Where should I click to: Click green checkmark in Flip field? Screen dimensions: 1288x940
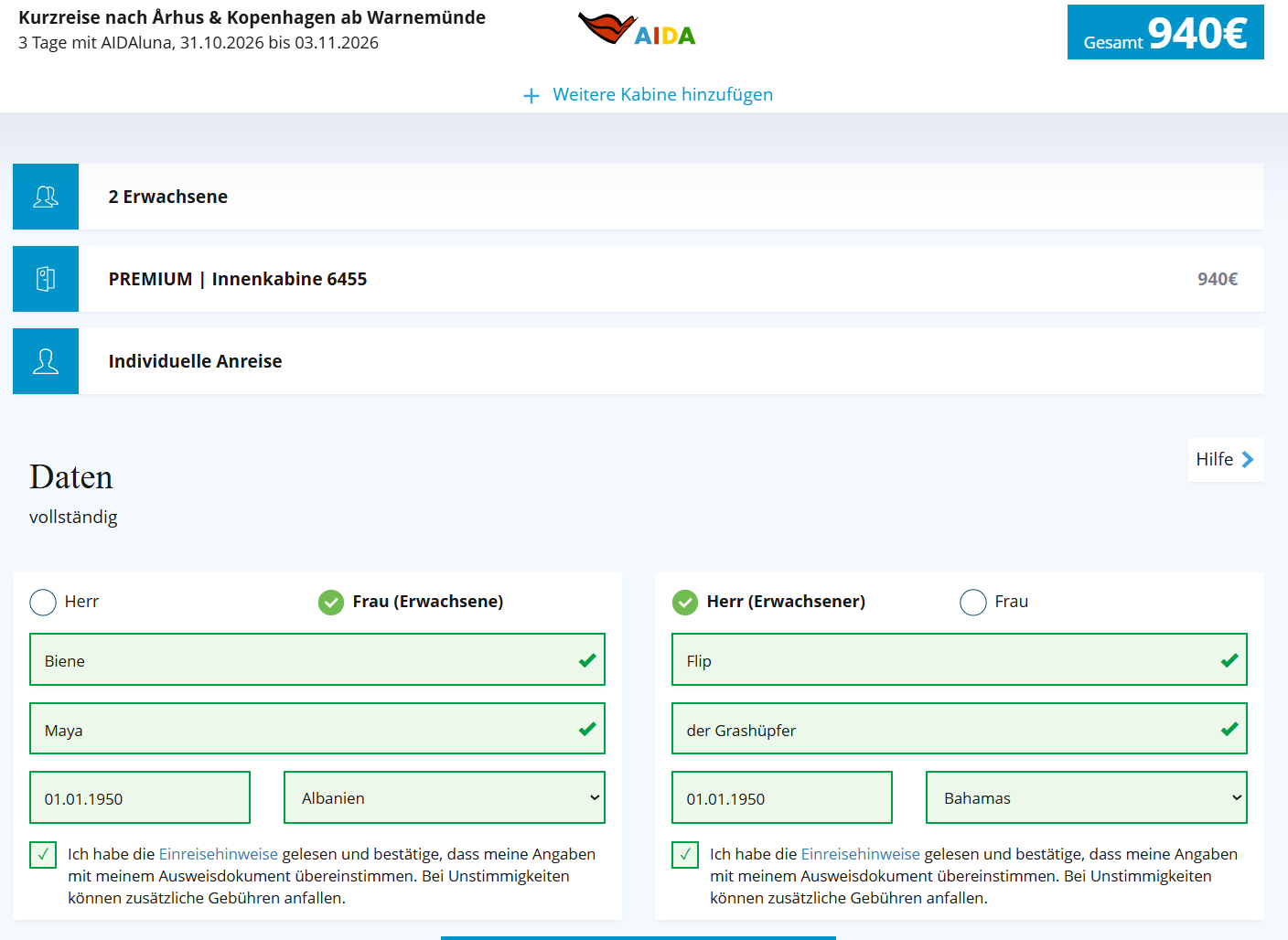point(1229,660)
